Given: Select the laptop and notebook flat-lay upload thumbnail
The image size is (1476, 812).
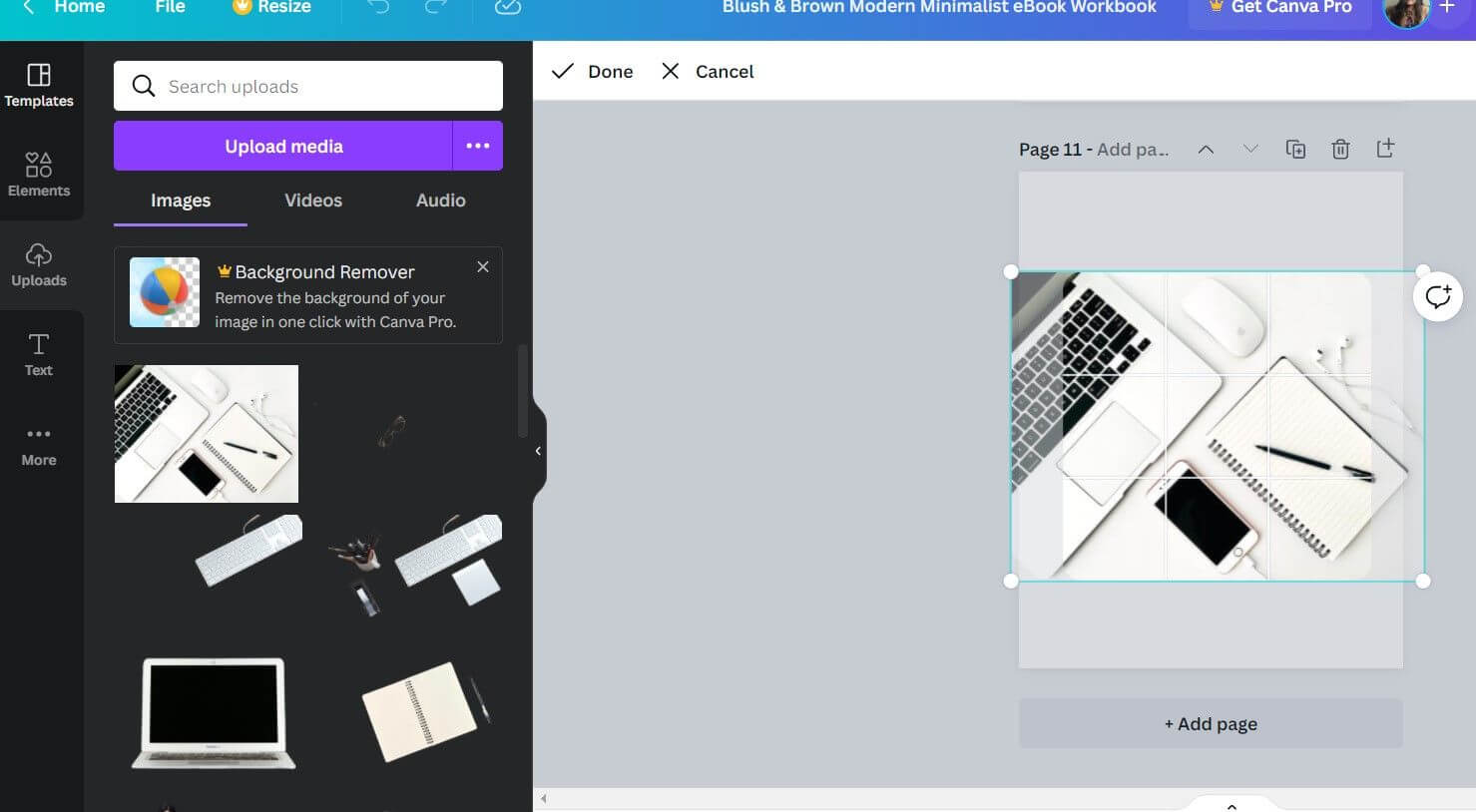Looking at the screenshot, I should pyautogui.click(x=207, y=434).
